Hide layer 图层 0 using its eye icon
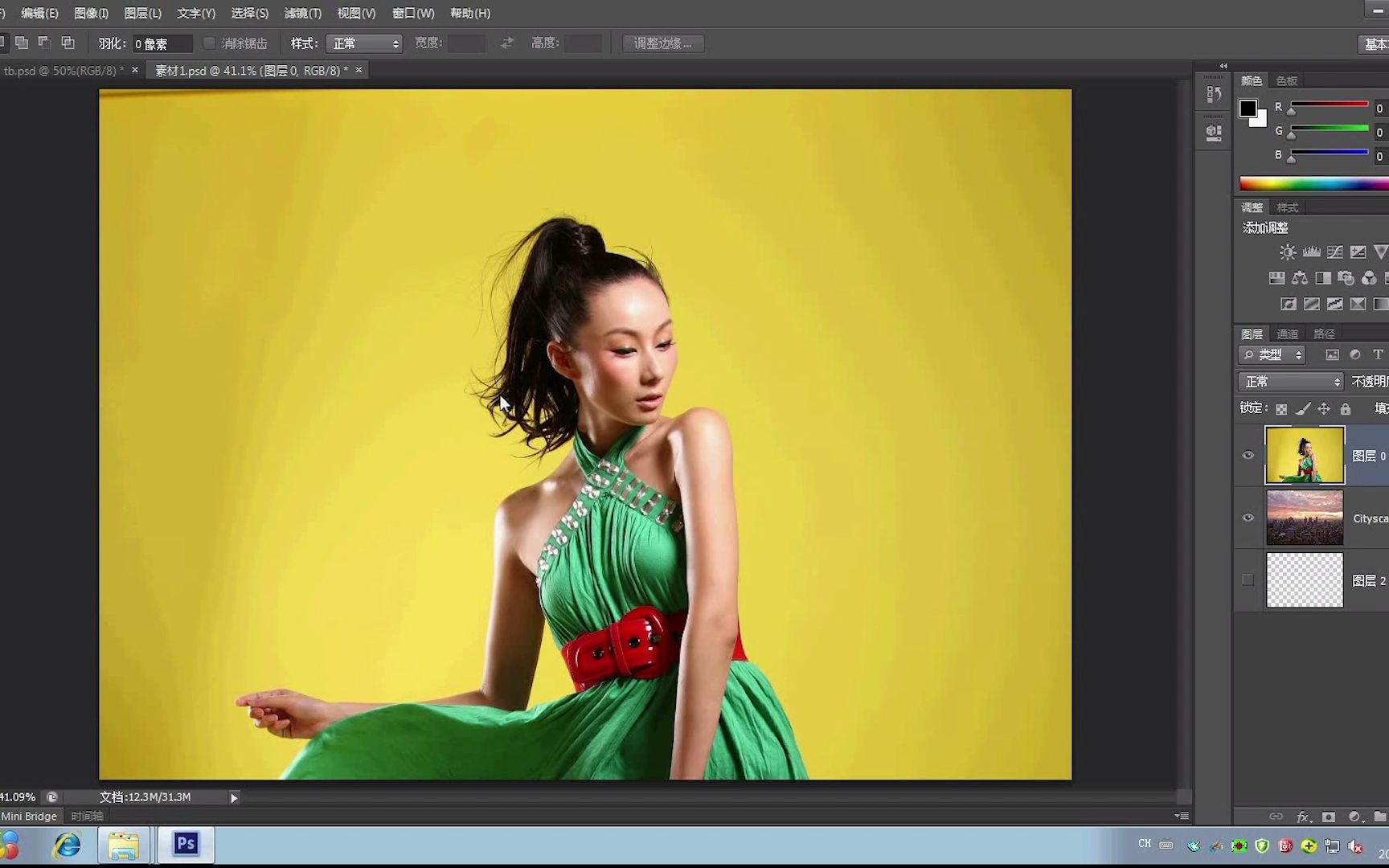This screenshot has height=868, width=1389. [x=1248, y=455]
